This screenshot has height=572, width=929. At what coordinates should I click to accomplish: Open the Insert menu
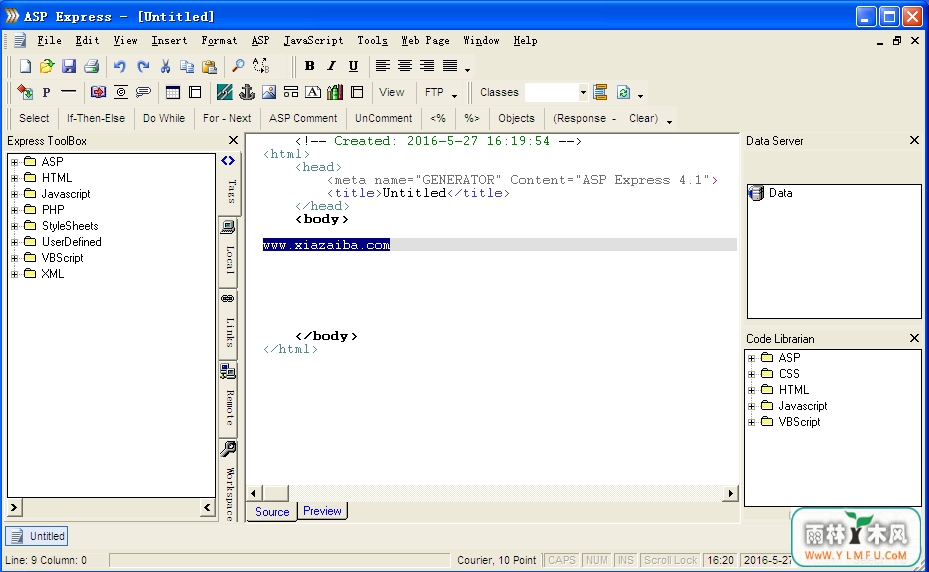click(x=169, y=40)
